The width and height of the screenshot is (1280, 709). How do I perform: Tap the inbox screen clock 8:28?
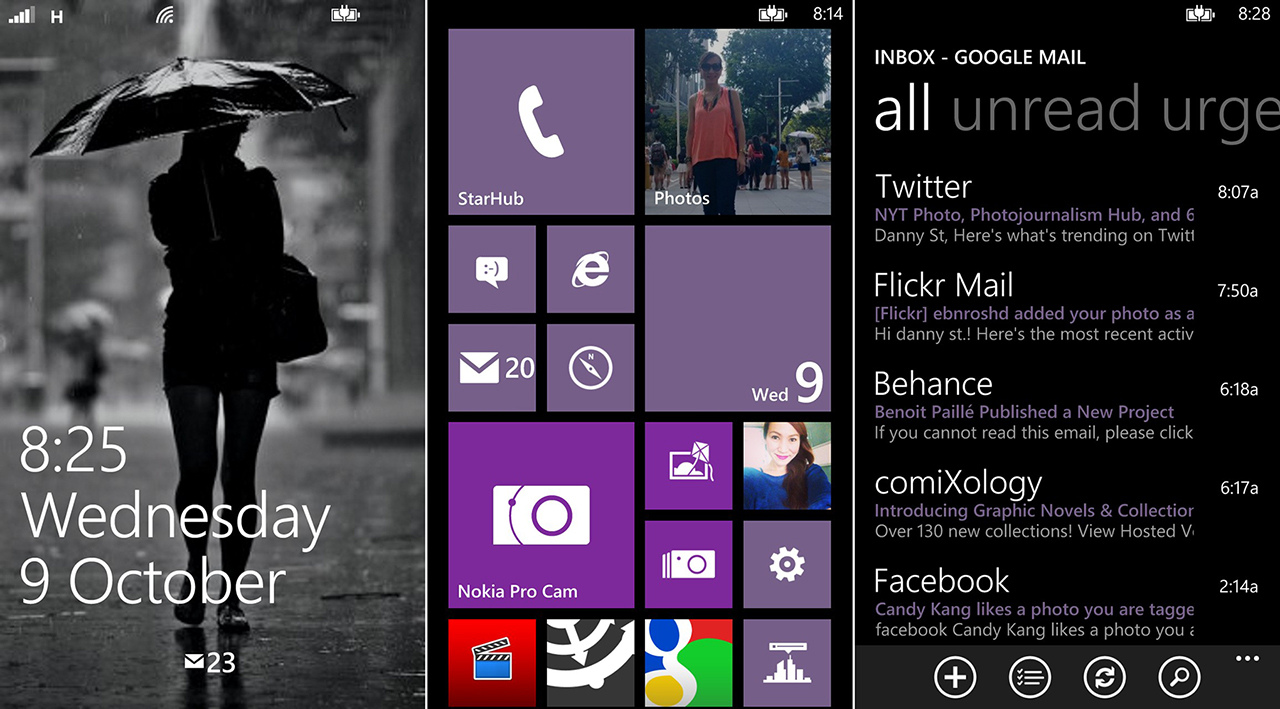coord(1254,15)
